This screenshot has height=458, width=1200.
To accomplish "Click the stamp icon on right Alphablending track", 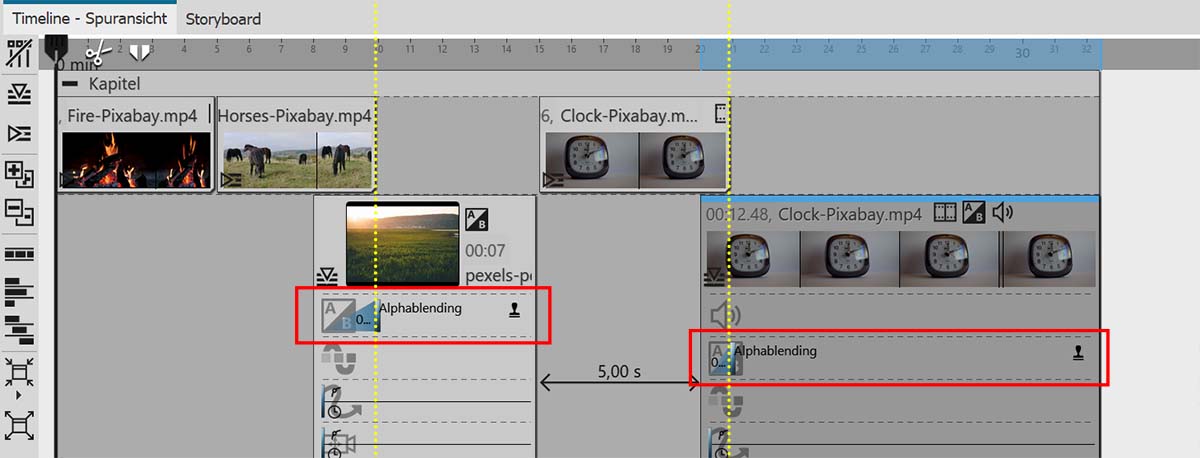I will [x=1078, y=353].
